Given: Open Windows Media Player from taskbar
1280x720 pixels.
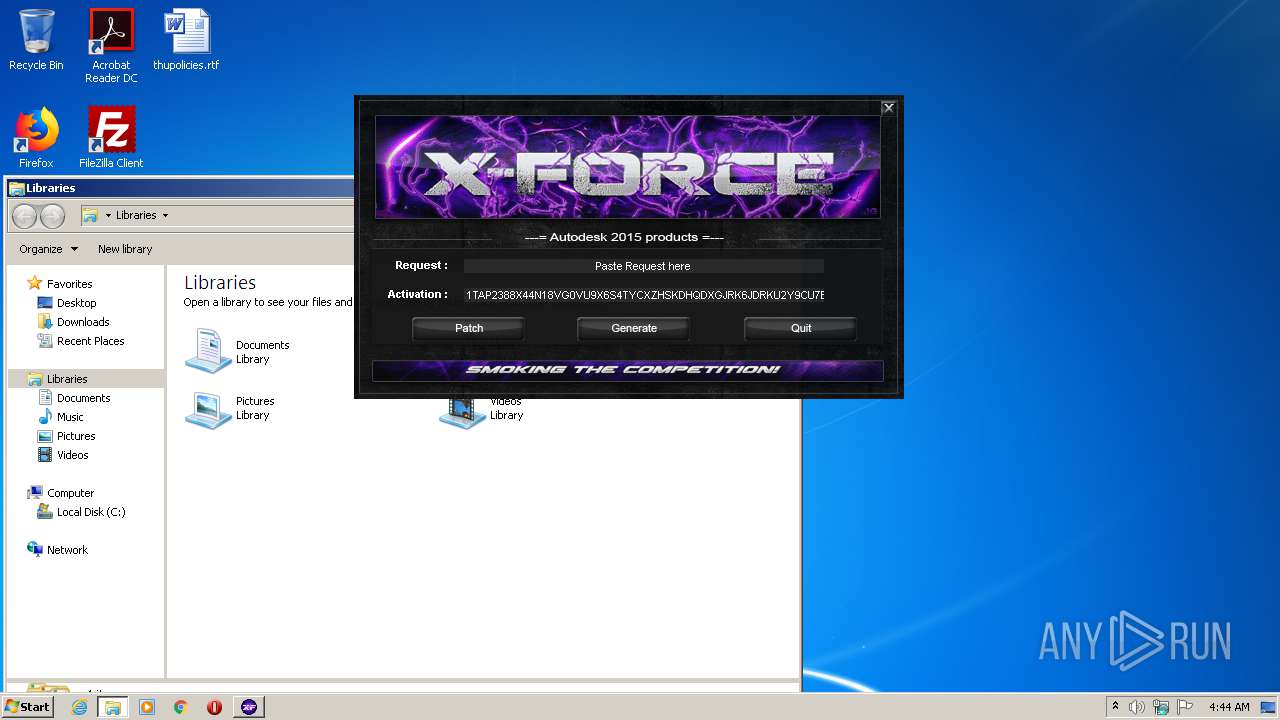Looking at the screenshot, I should (x=147, y=707).
